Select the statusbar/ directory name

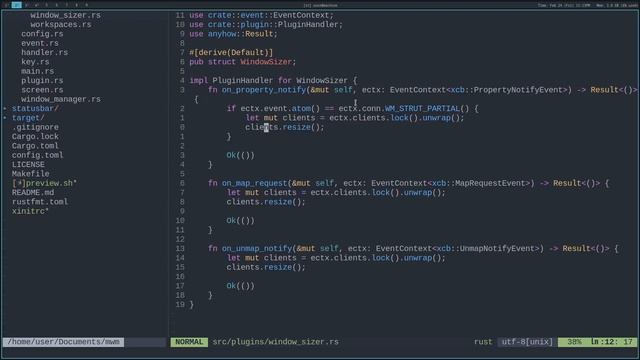click(35, 109)
